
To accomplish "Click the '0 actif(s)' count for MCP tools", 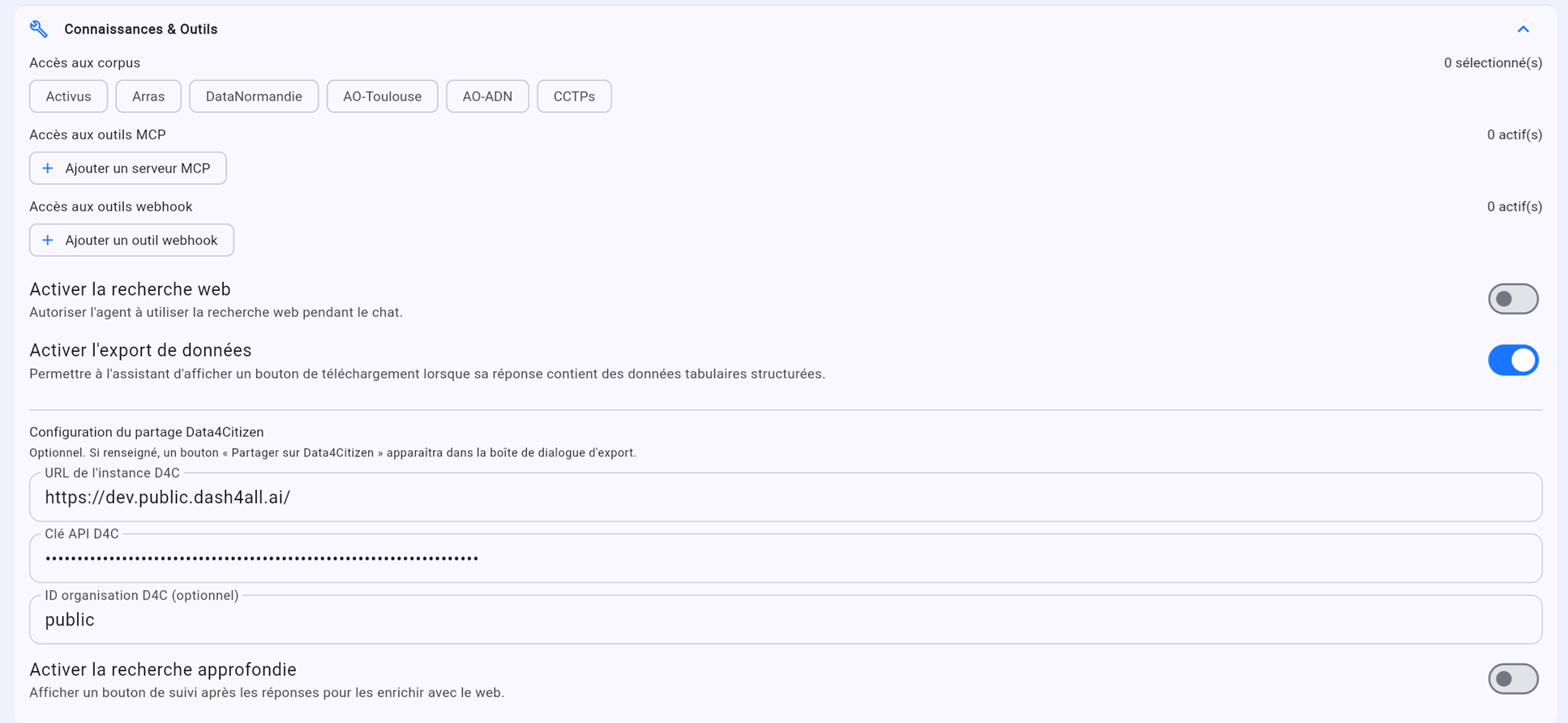I will tap(1514, 135).
